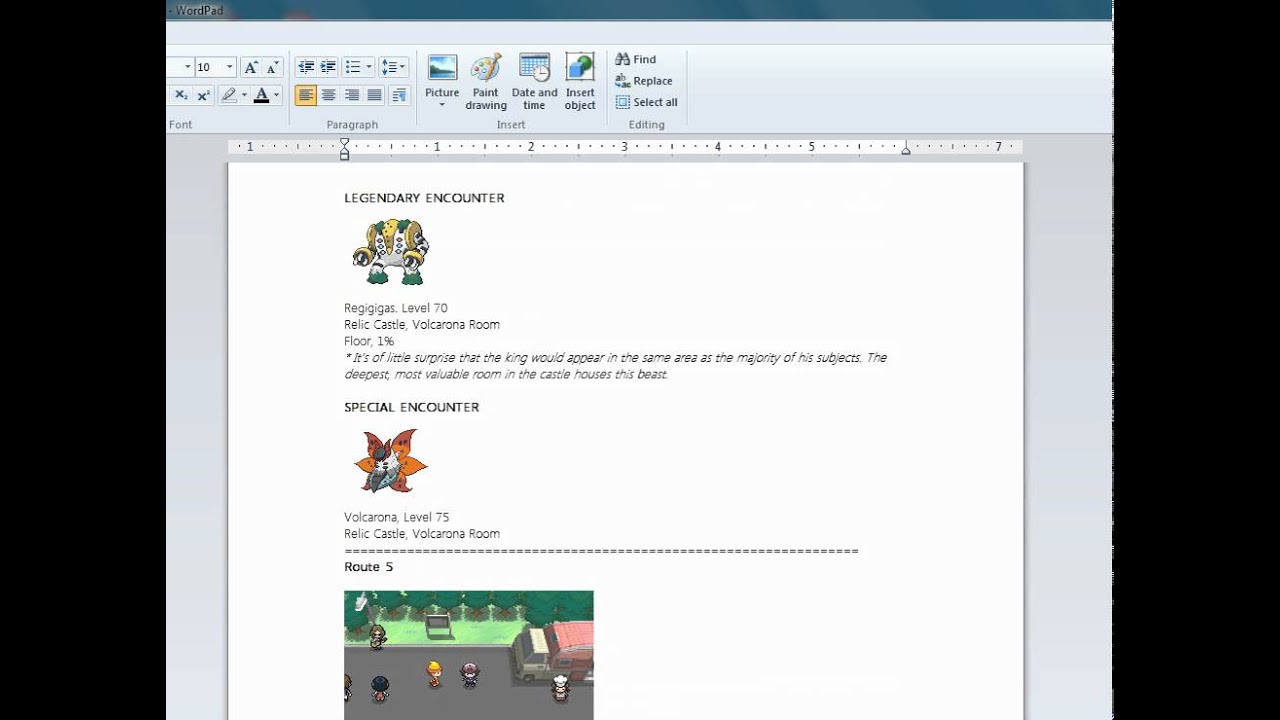Grow the font size with the large A button
1280x720 pixels.
tap(251, 67)
